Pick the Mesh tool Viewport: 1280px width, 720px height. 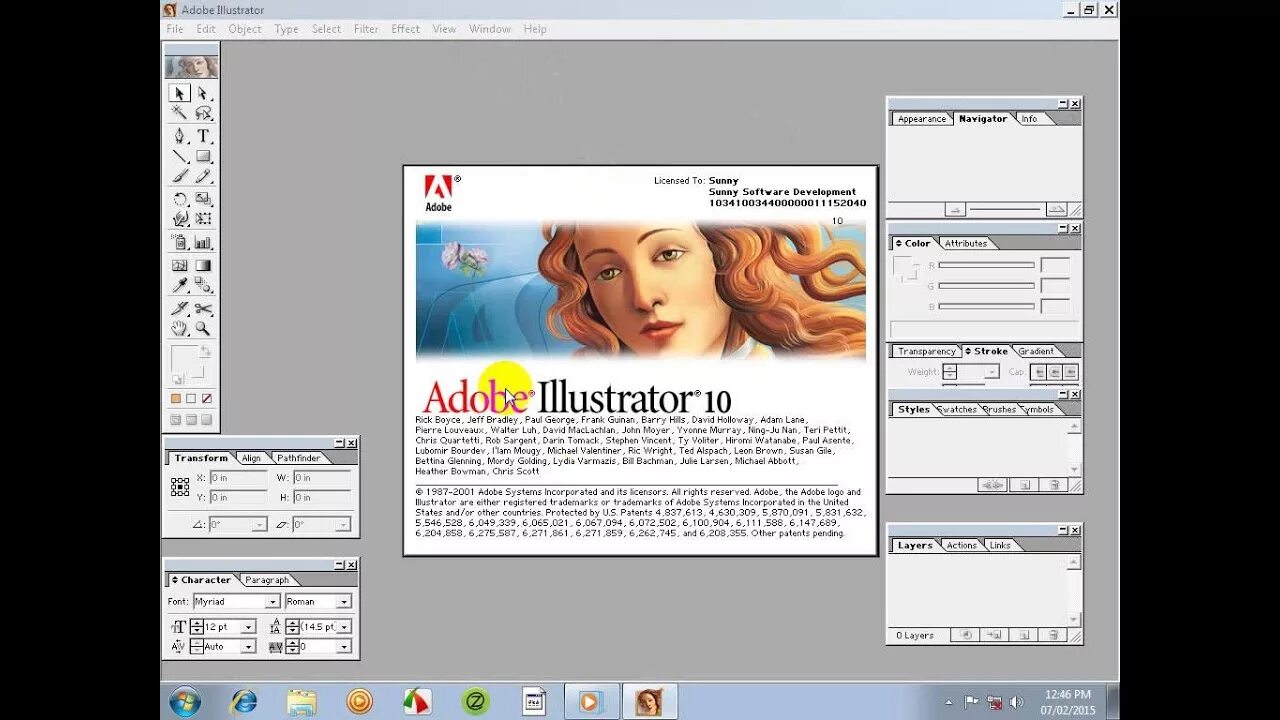click(180, 266)
